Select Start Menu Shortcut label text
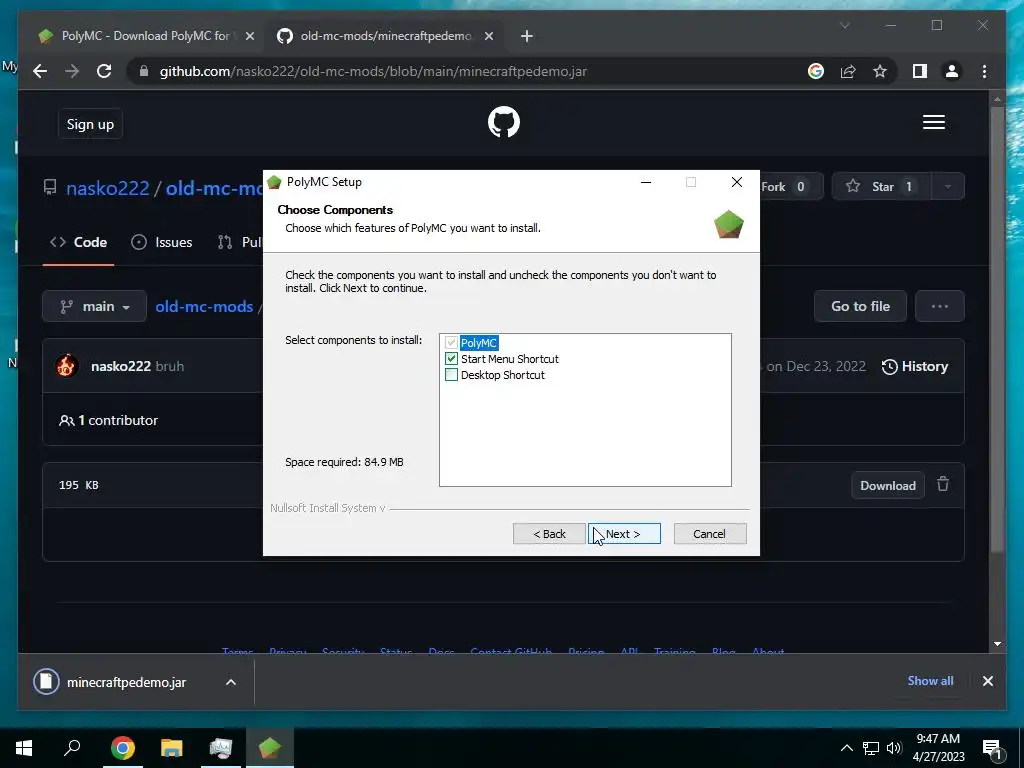Image resolution: width=1024 pixels, height=768 pixels. coord(510,359)
